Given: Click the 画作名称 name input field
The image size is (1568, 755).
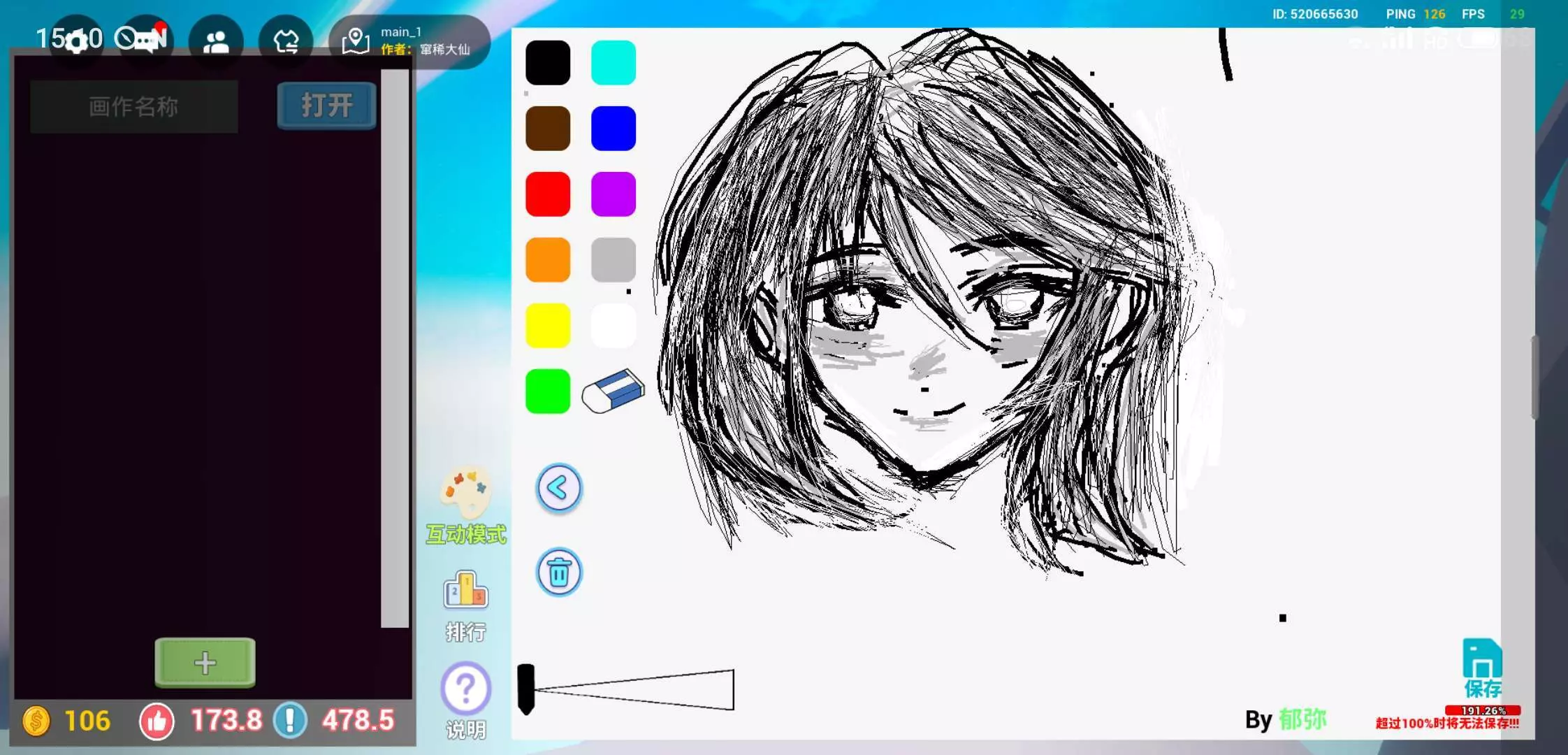Looking at the screenshot, I should point(133,106).
